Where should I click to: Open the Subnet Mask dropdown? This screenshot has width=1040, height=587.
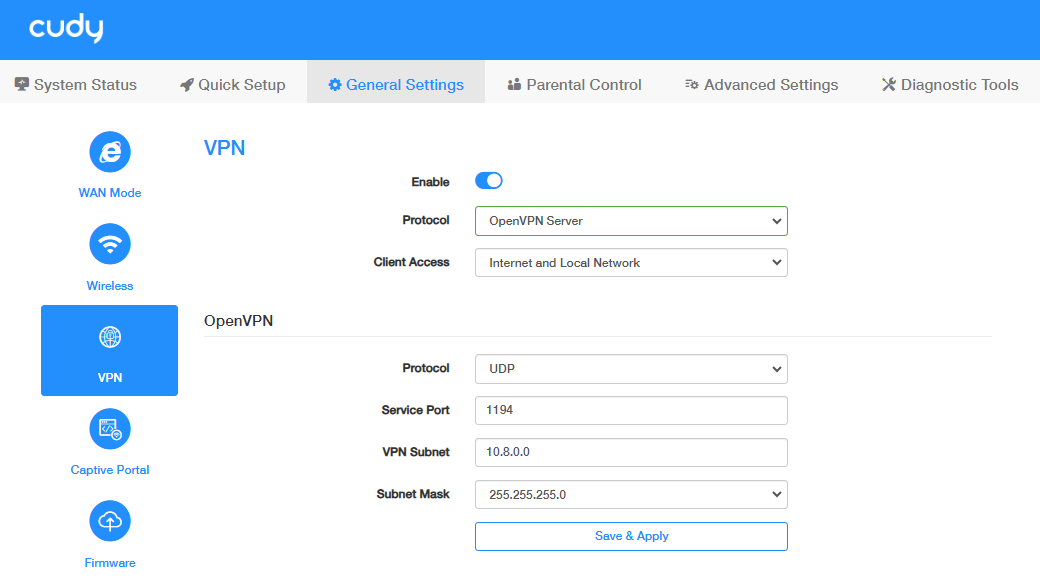pos(631,495)
